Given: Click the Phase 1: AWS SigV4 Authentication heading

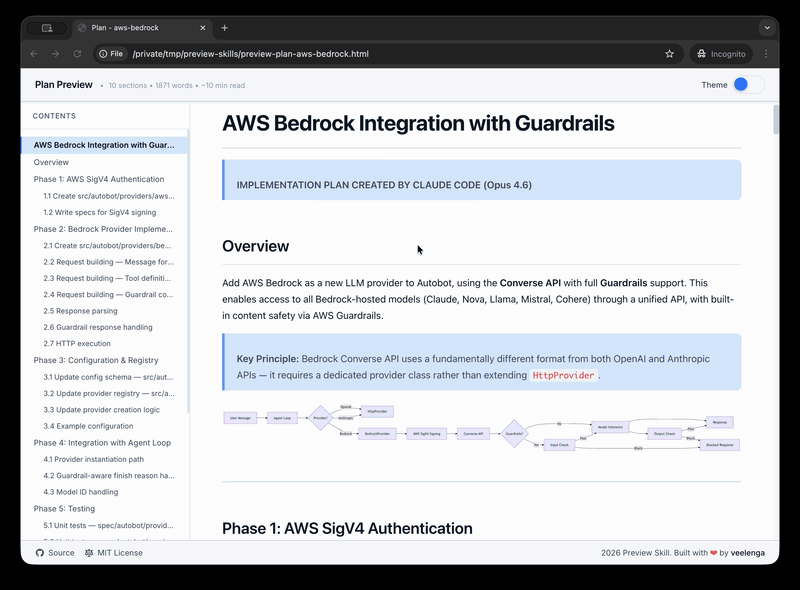Looking at the screenshot, I should pyautogui.click(x=347, y=528).
